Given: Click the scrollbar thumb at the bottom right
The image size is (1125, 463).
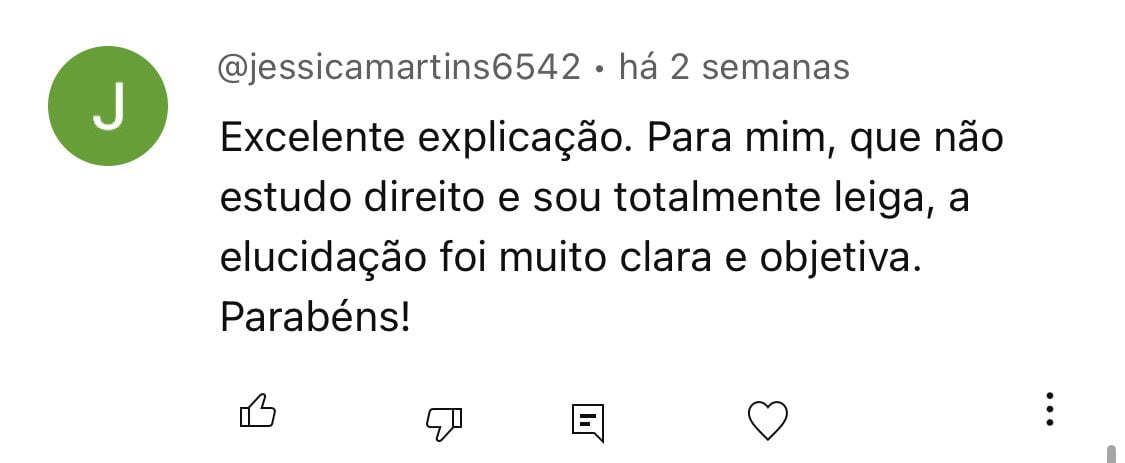Looking at the screenshot, I should pyautogui.click(x=1111, y=454).
